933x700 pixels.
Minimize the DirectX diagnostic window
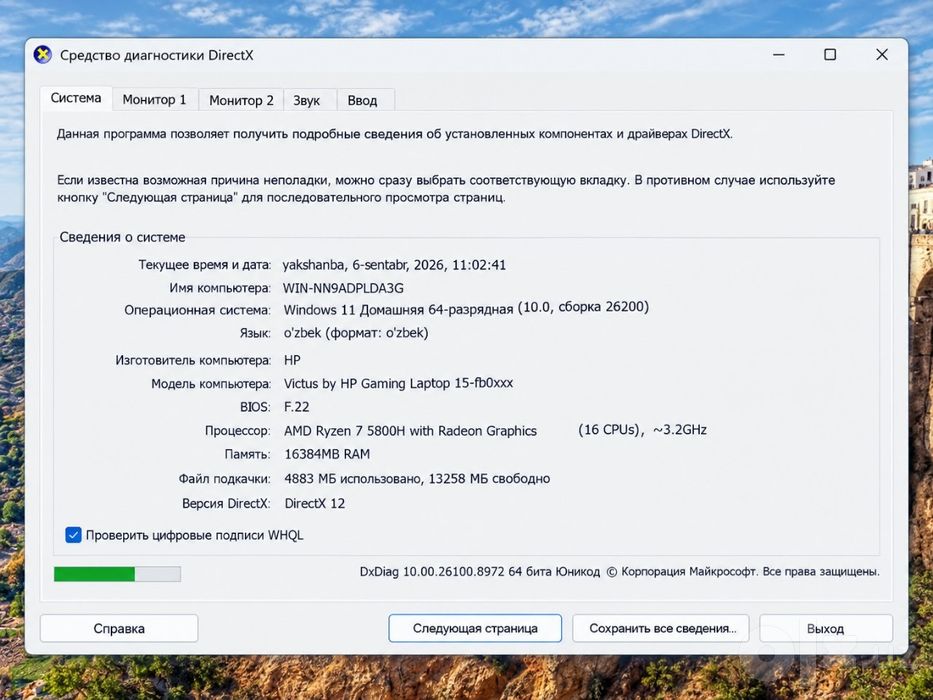click(x=779, y=55)
